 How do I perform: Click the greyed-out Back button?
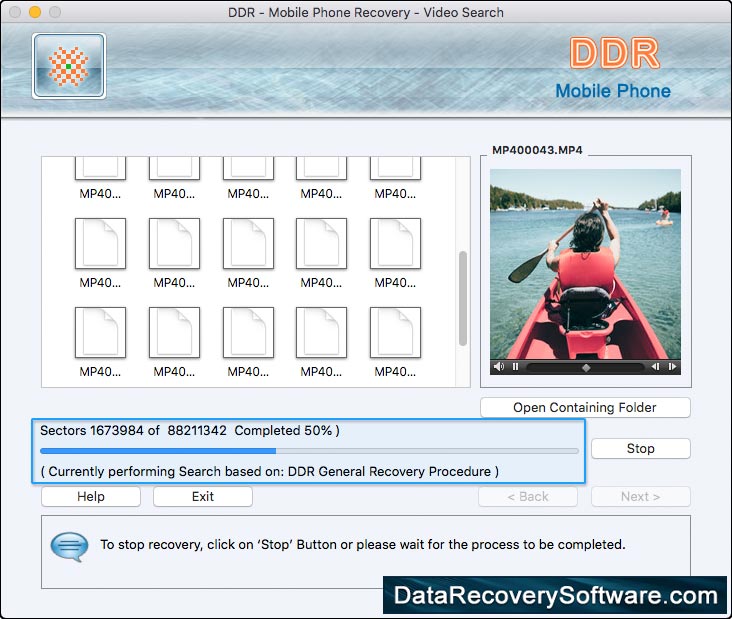pos(528,496)
